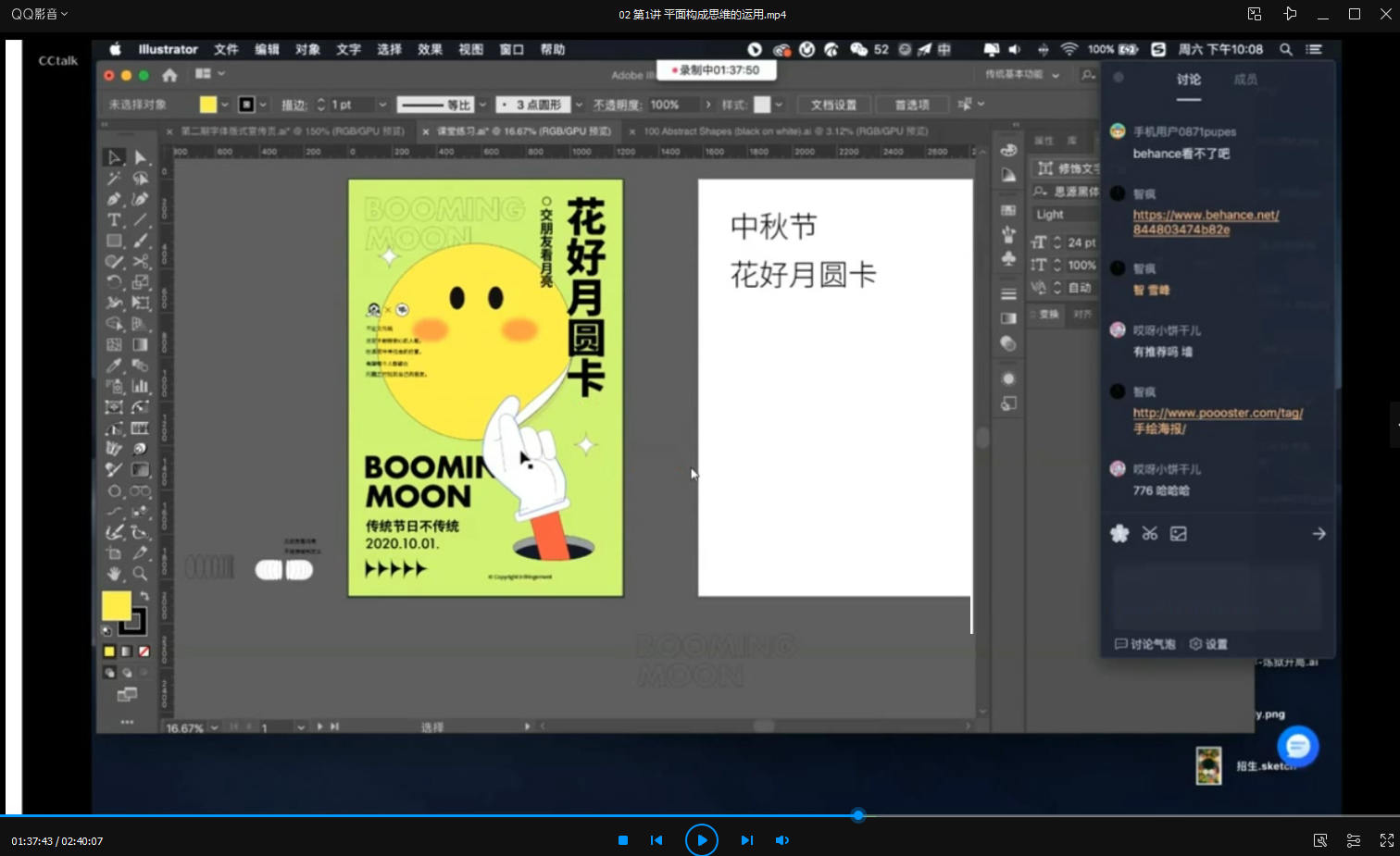Open the QQ影音 main menu dropdown
1400x856 pixels.
point(39,14)
